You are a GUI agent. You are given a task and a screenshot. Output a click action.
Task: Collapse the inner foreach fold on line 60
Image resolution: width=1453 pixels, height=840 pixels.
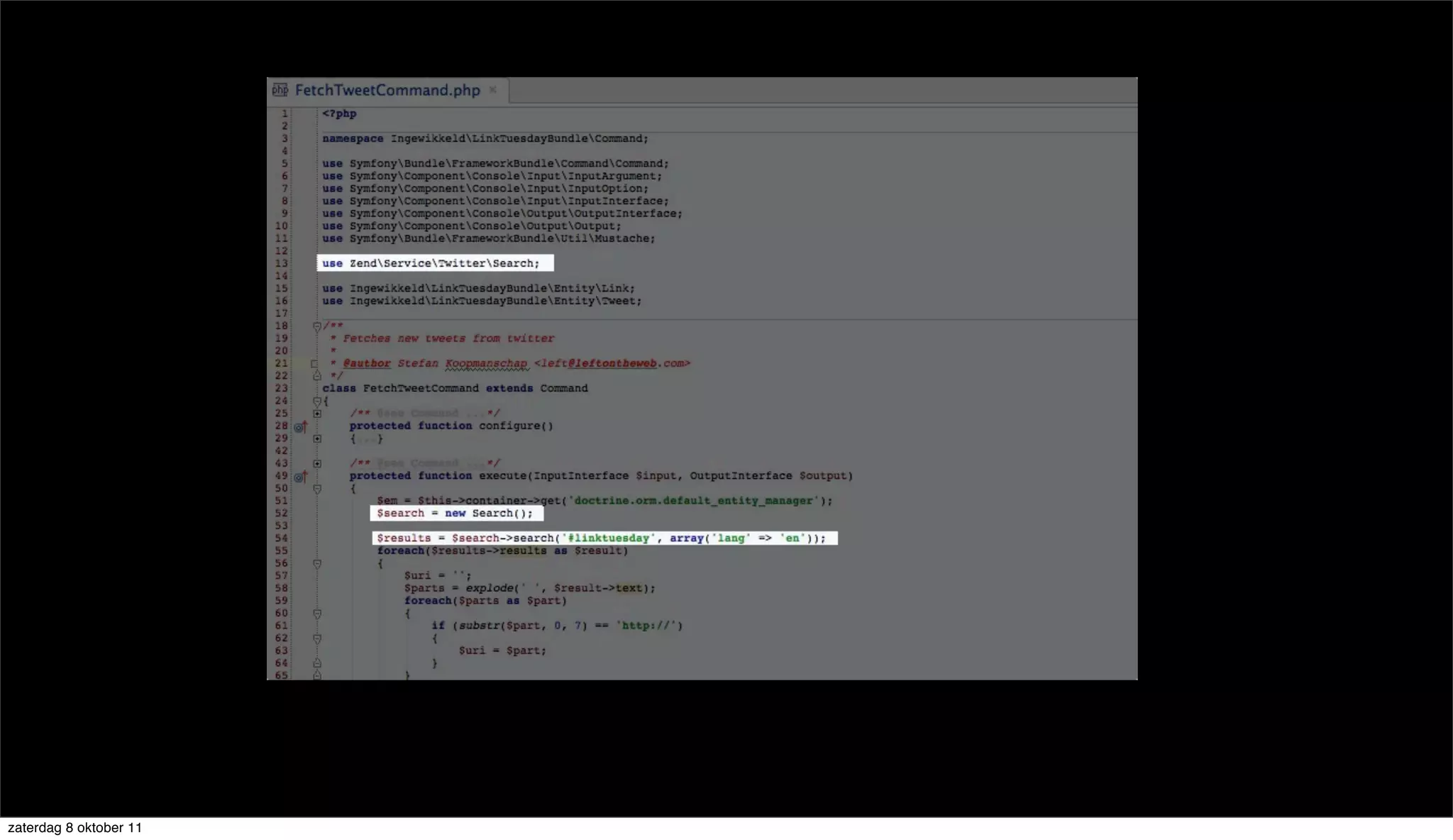pos(317,614)
